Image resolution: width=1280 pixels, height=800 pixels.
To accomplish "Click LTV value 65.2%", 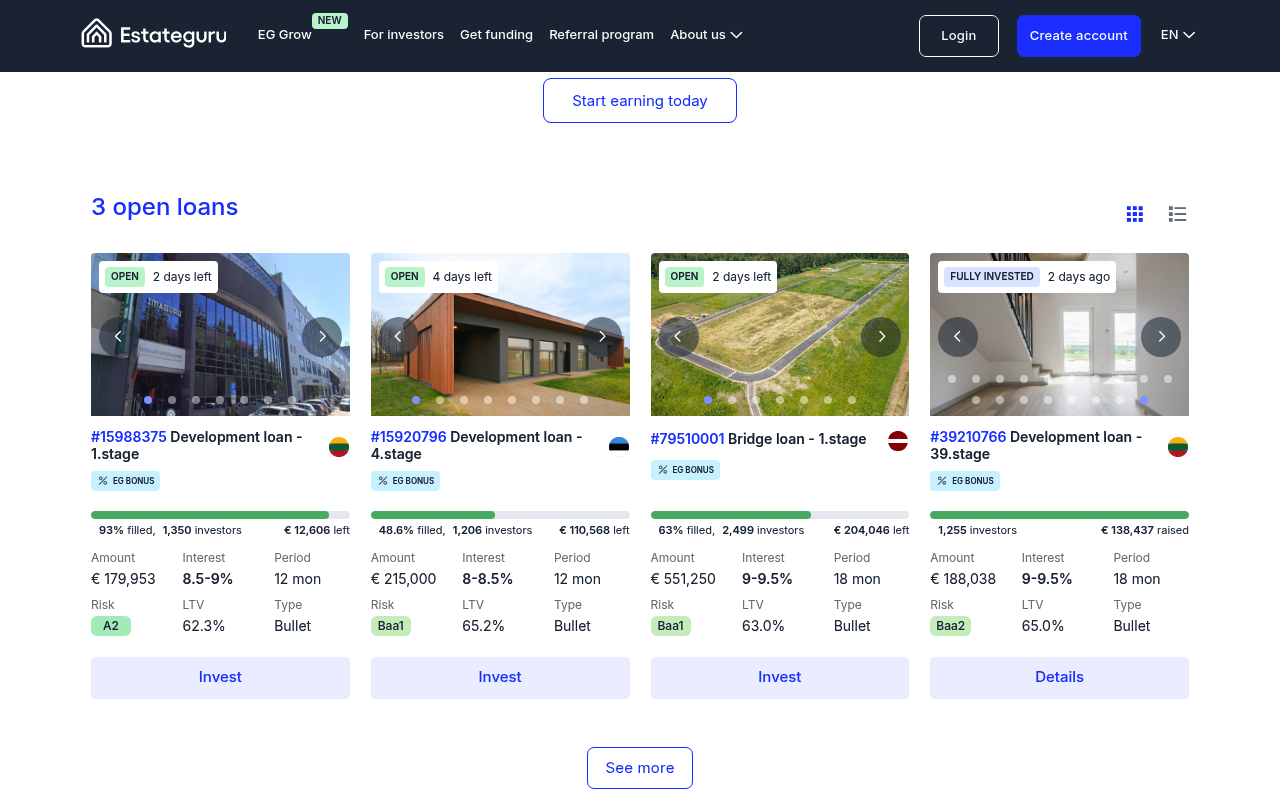I will click(483, 626).
